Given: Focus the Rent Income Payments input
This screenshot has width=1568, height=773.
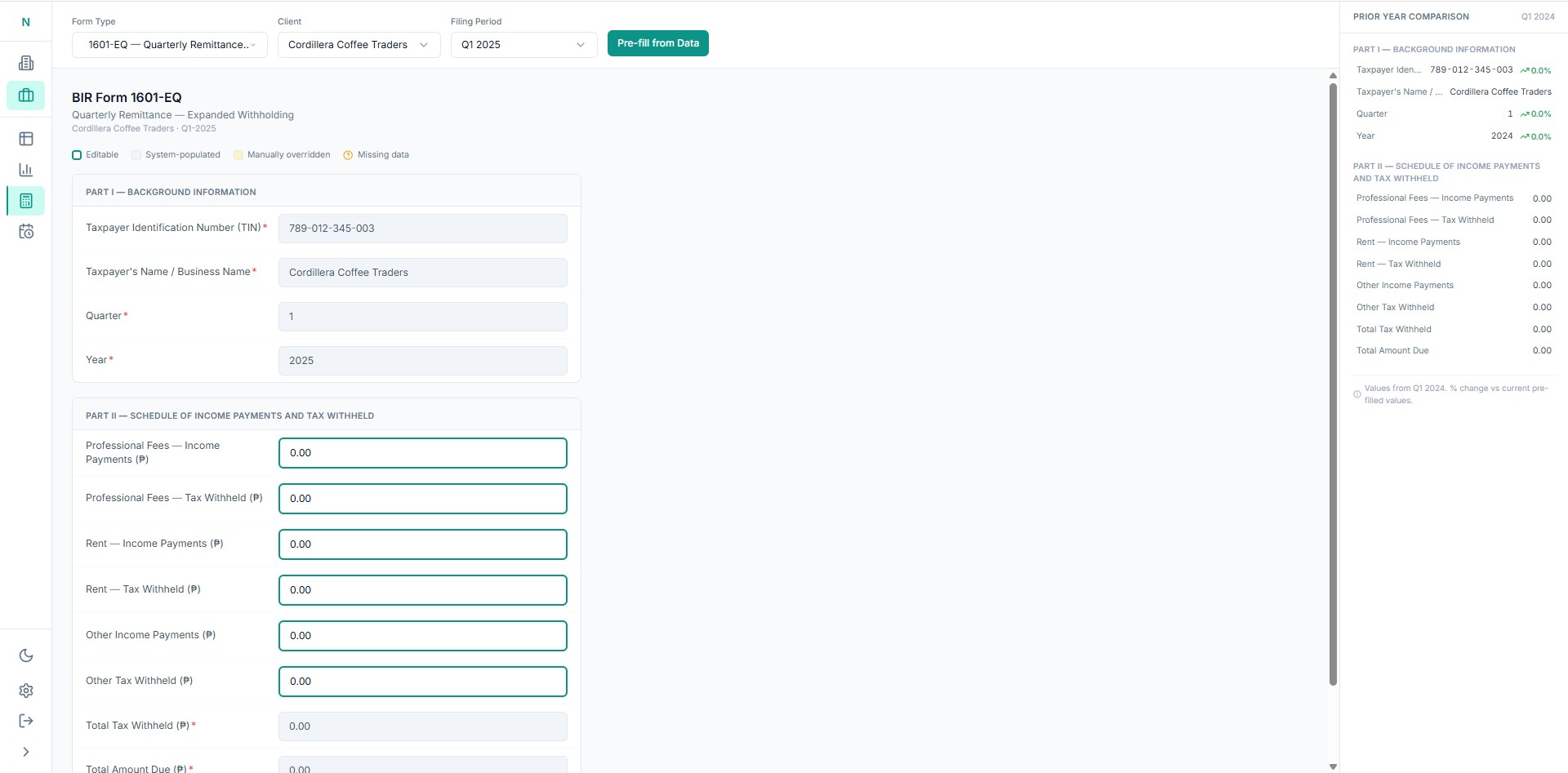Looking at the screenshot, I should tap(423, 544).
